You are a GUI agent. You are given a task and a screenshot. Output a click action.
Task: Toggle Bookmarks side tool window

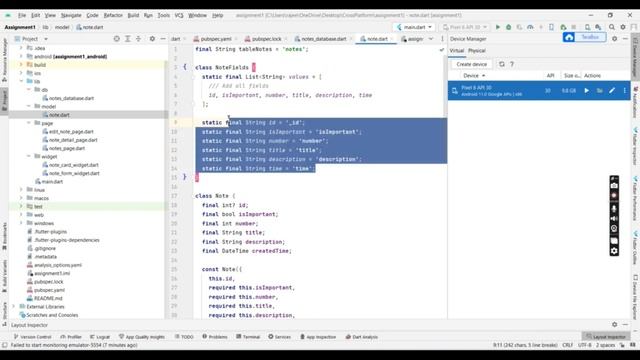click(4, 237)
